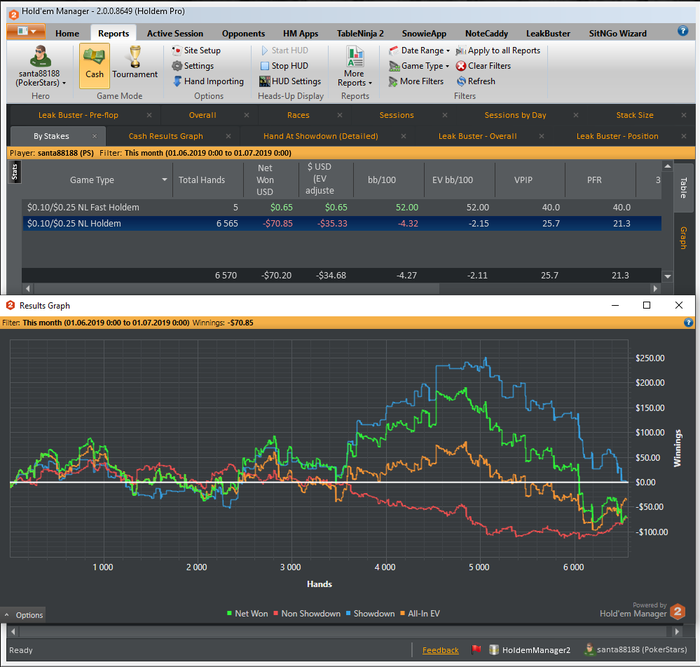The image size is (700, 667).
Task: Switch to Leak Buster - Position tab
Action: coord(617,136)
